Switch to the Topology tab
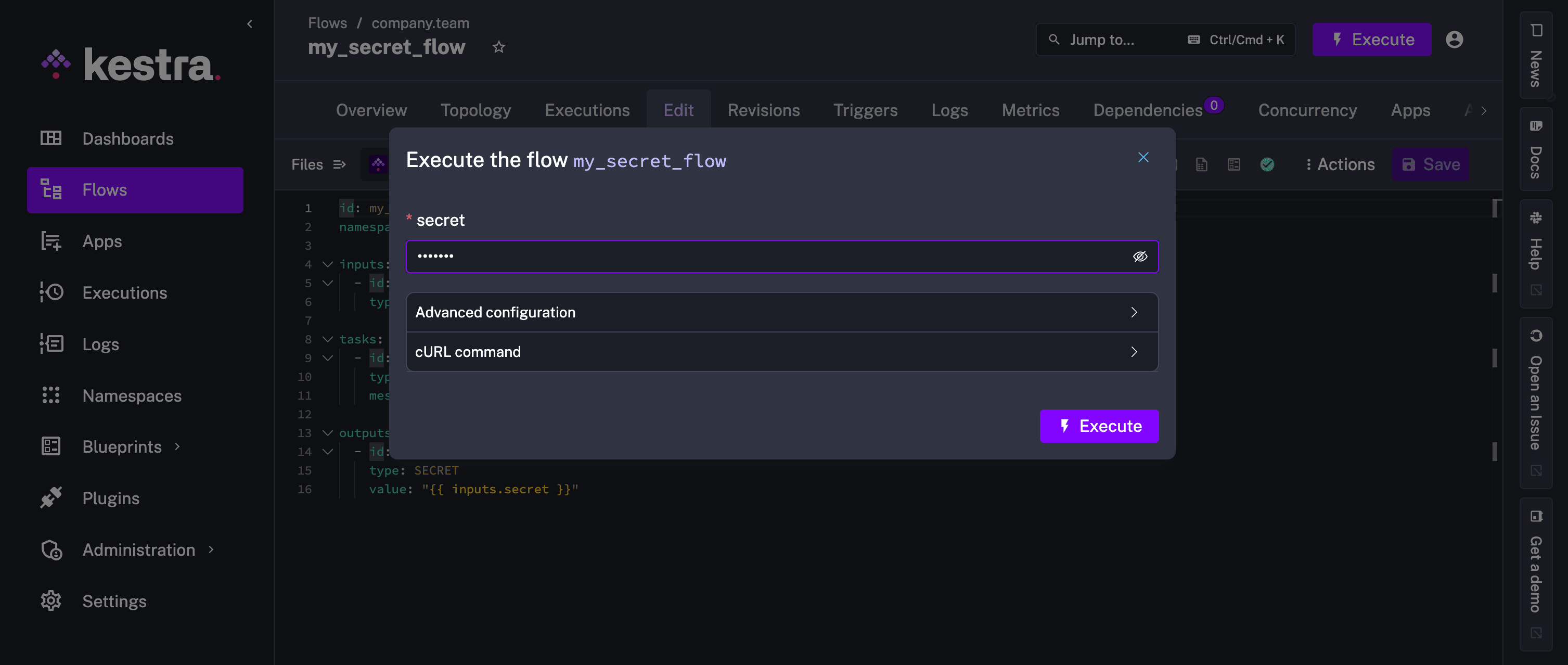This screenshot has height=665, width=1568. (x=476, y=109)
